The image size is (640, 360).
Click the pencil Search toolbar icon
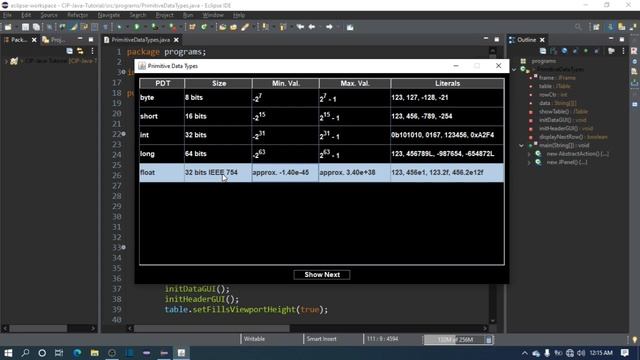pos(245,27)
